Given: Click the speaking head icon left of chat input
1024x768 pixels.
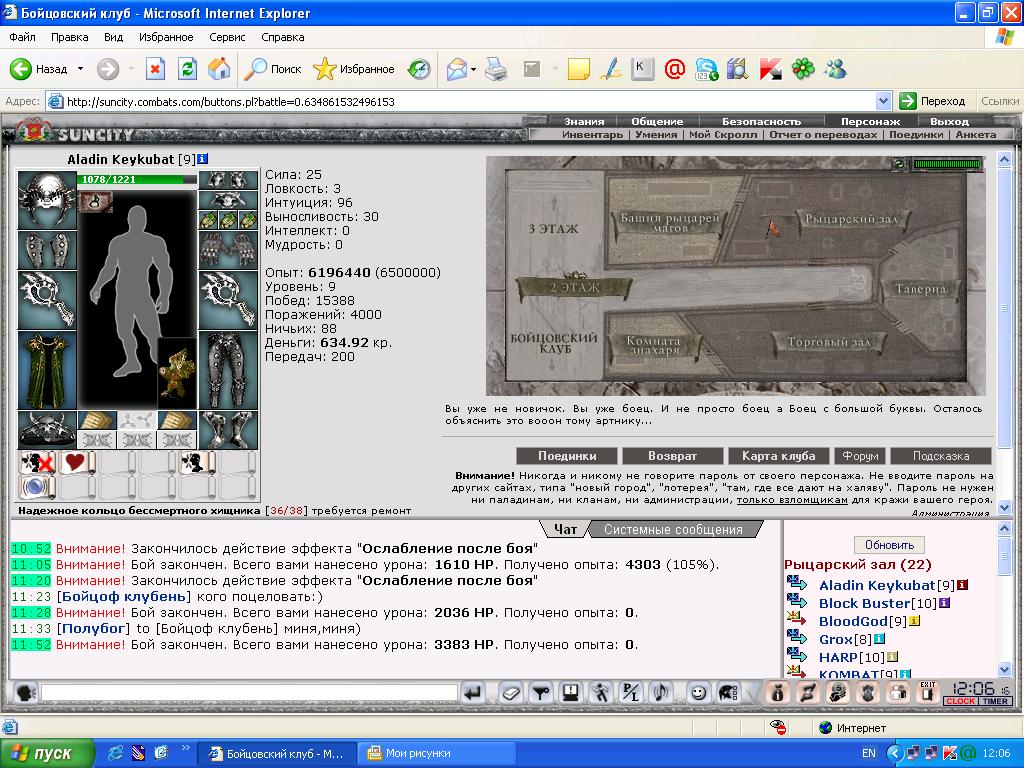Looking at the screenshot, I should pyautogui.click(x=25, y=692).
